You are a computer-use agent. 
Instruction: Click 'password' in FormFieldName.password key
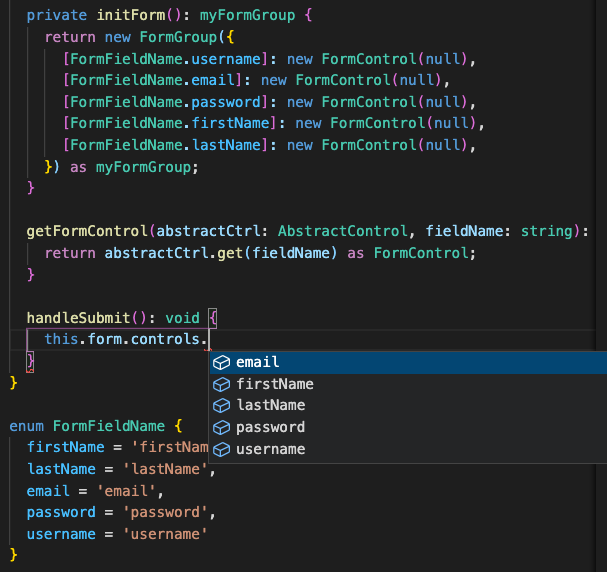[226, 103]
